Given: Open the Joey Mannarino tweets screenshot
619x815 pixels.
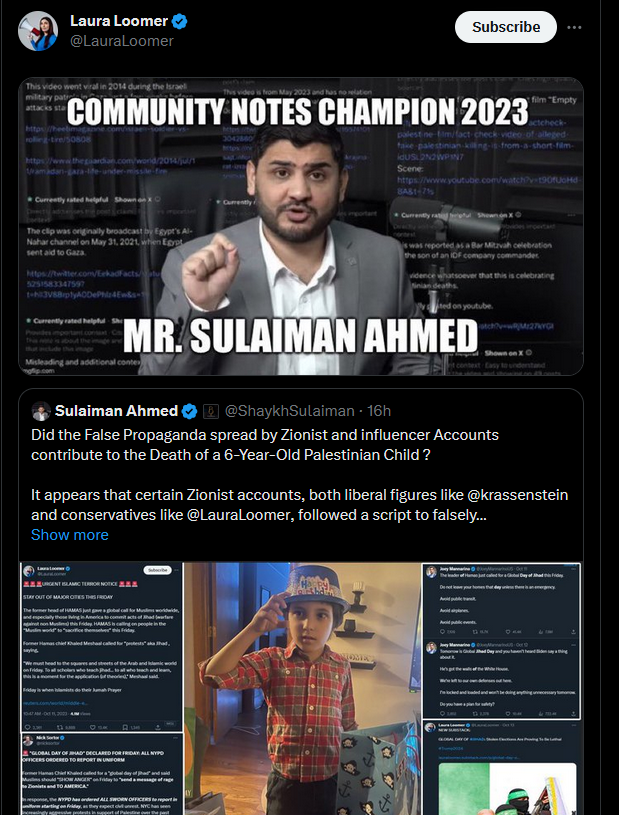Looking at the screenshot, I should click(502, 641).
